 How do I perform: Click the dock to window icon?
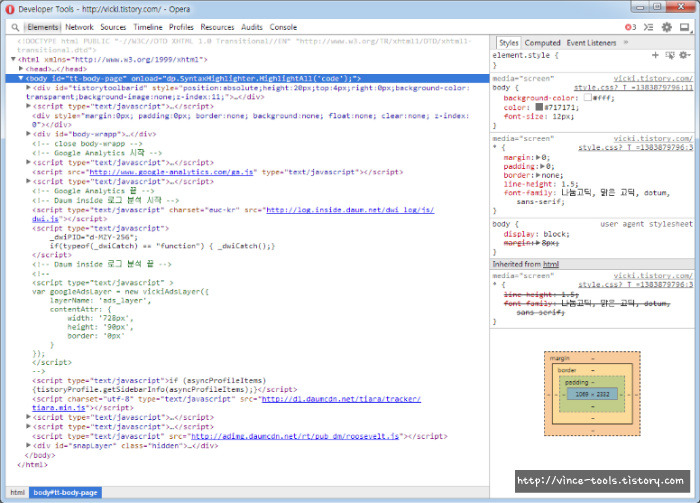[684, 27]
